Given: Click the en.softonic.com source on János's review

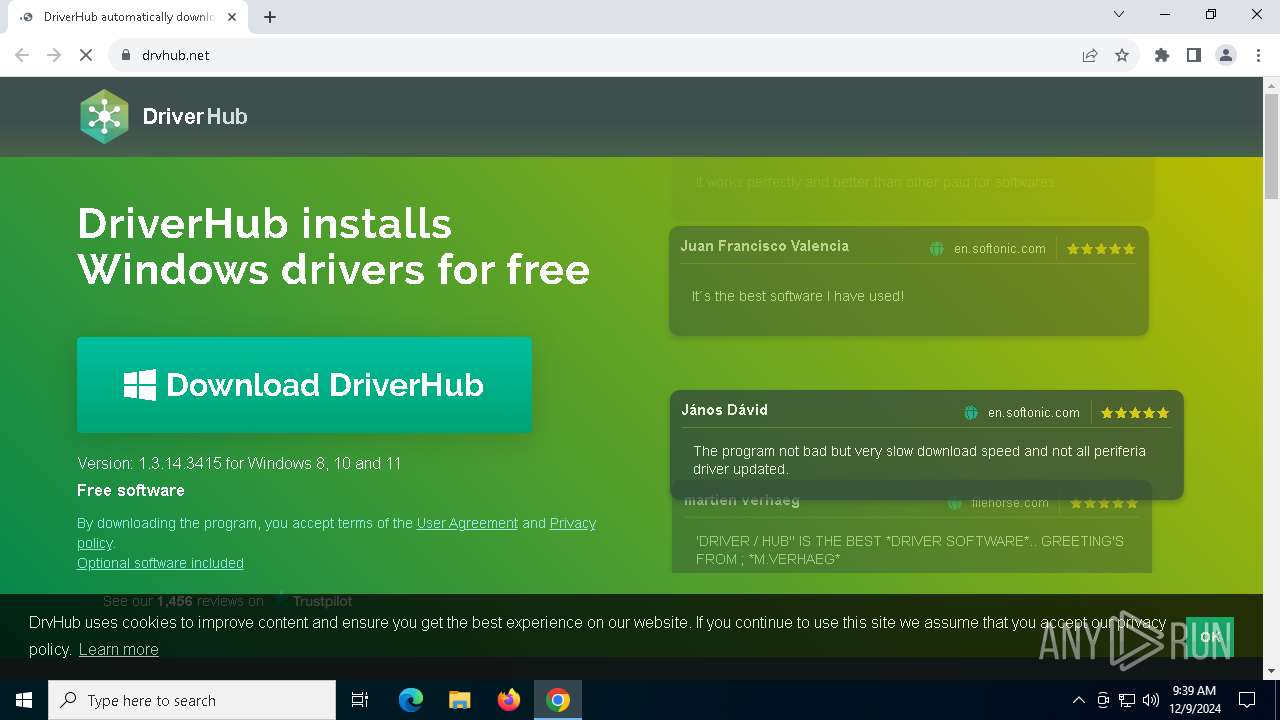Looking at the screenshot, I should 1033,412.
